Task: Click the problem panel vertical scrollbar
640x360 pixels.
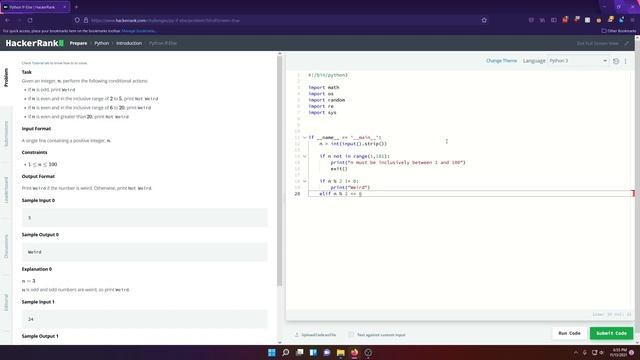Action: (x=280, y=171)
